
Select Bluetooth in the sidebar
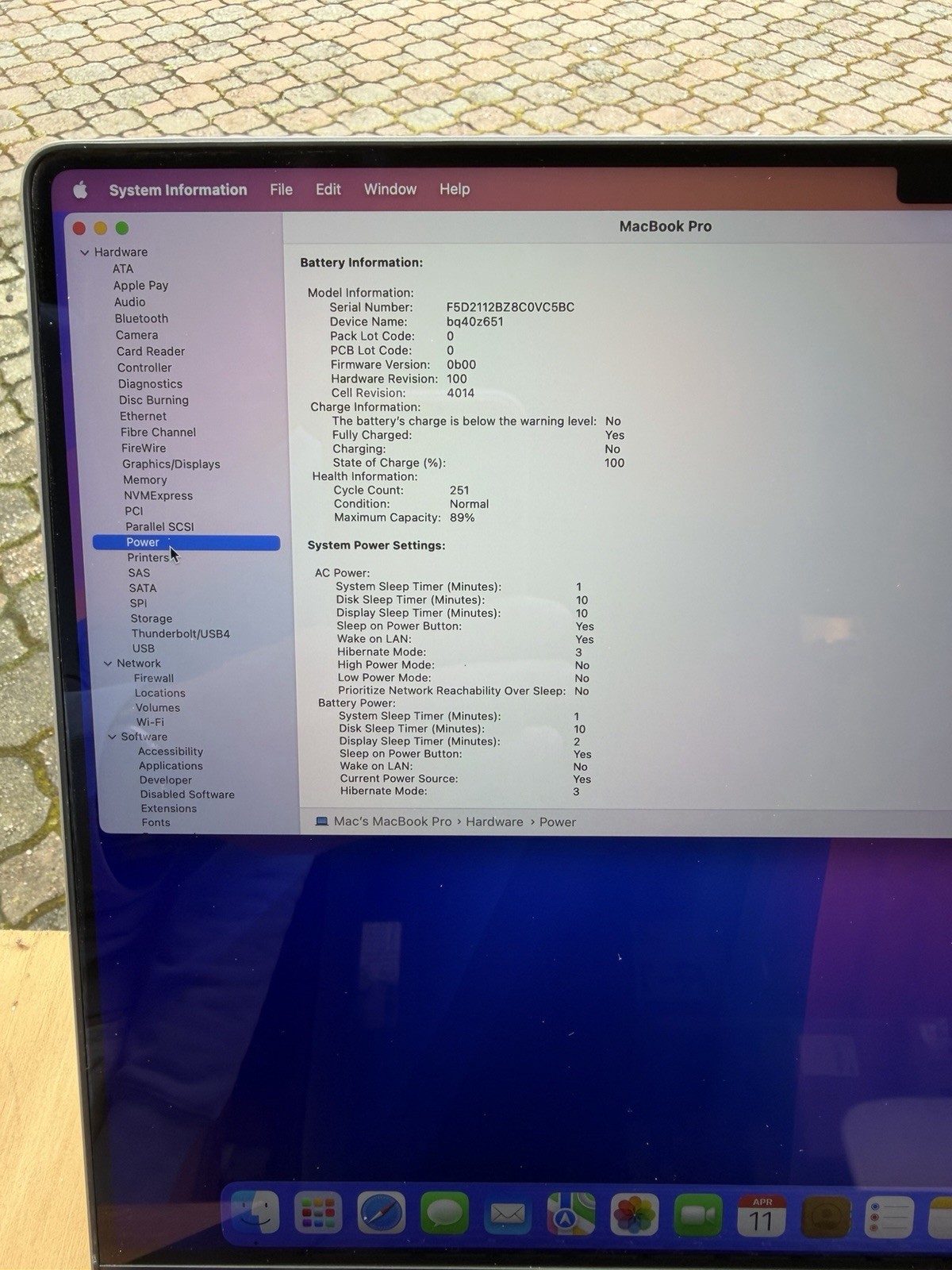pos(141,318)
